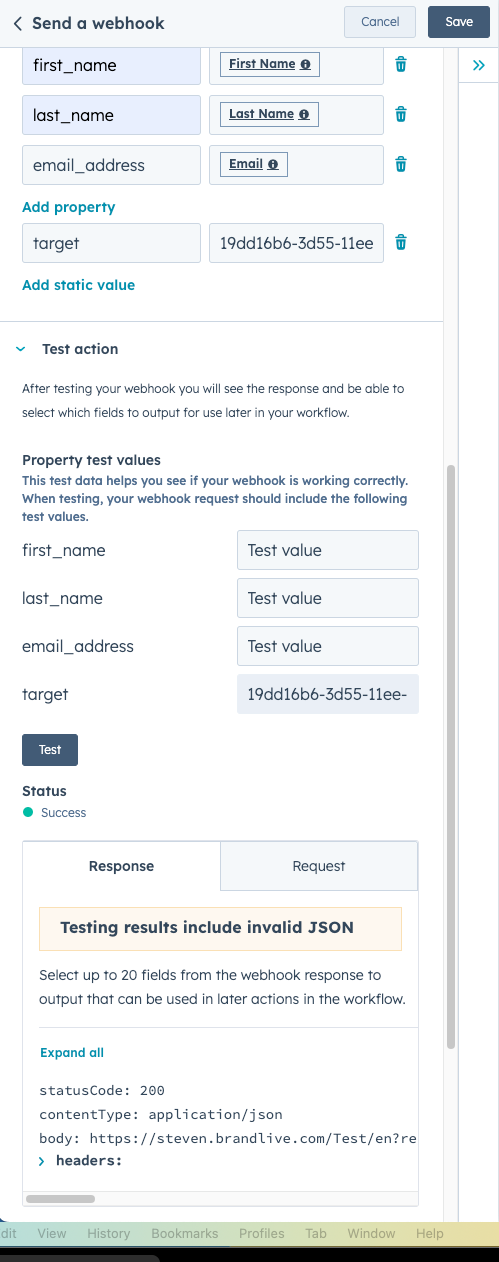Remove the target static value row

[x=401, y=242]
